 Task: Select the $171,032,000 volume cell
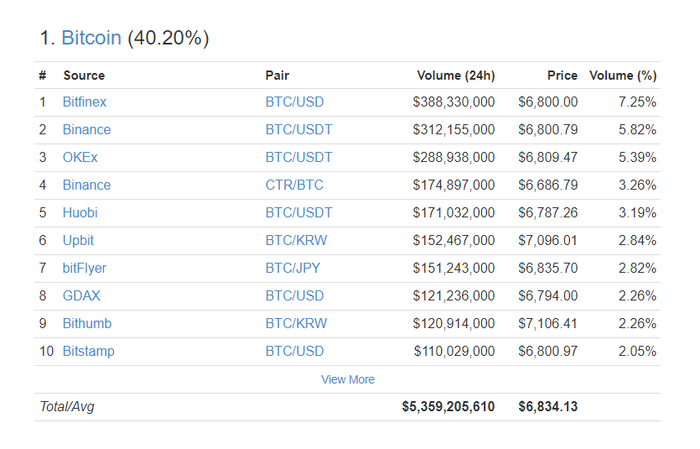(x=454, y=212)
